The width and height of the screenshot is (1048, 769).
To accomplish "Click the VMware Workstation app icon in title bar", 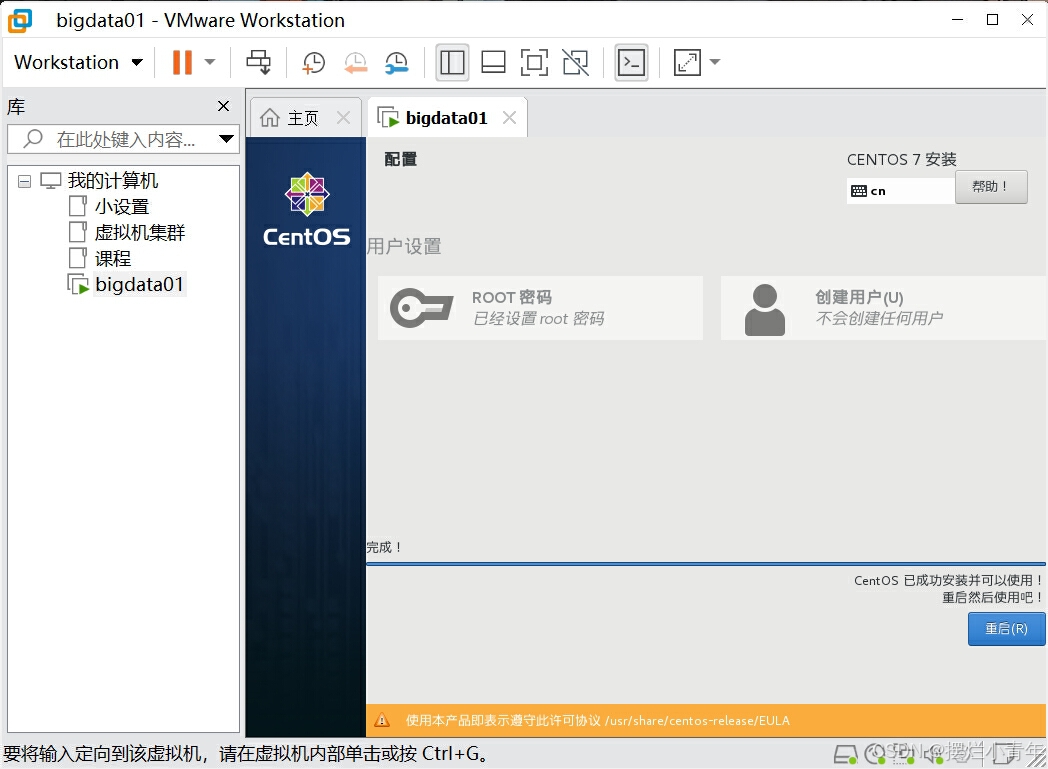I will [19, 20].
